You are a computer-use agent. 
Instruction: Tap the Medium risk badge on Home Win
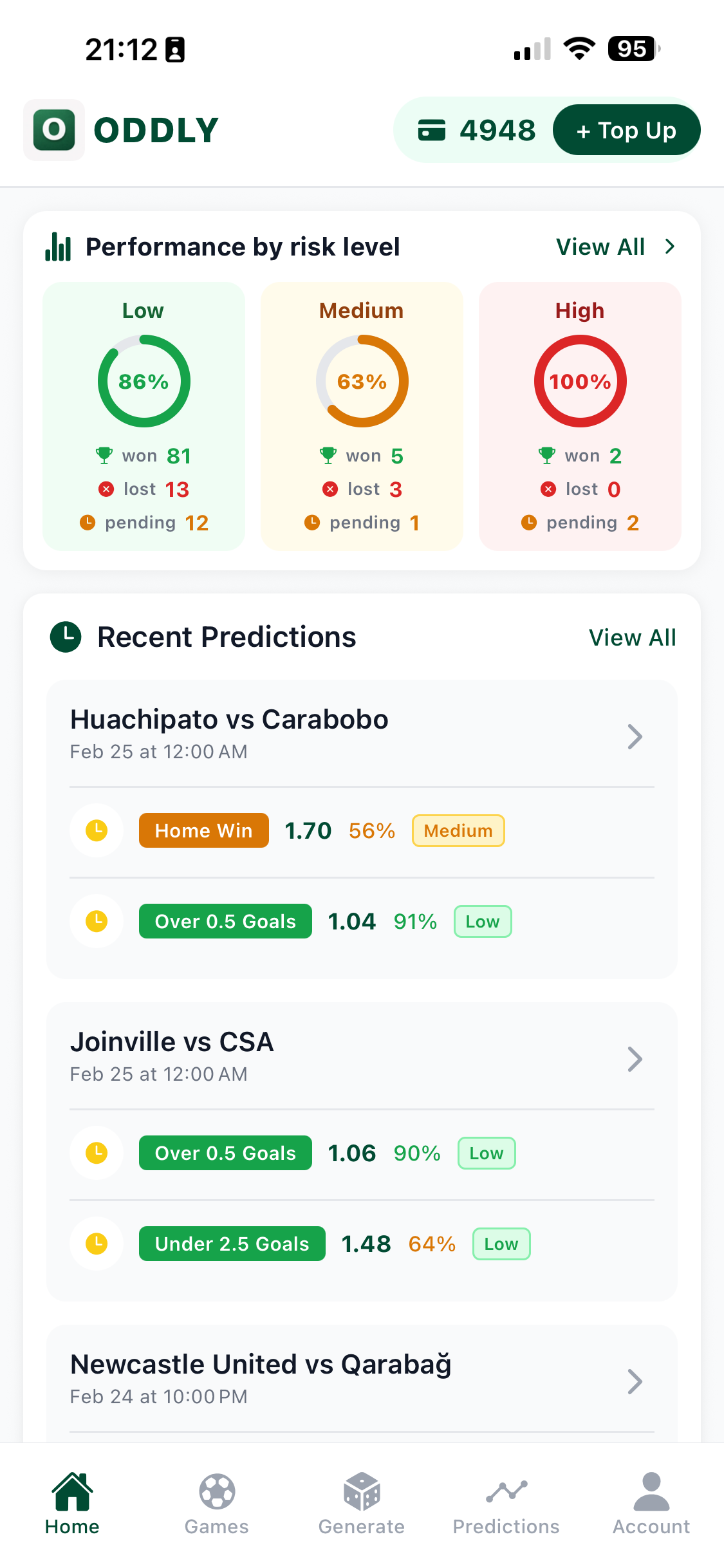click(458, 831)
